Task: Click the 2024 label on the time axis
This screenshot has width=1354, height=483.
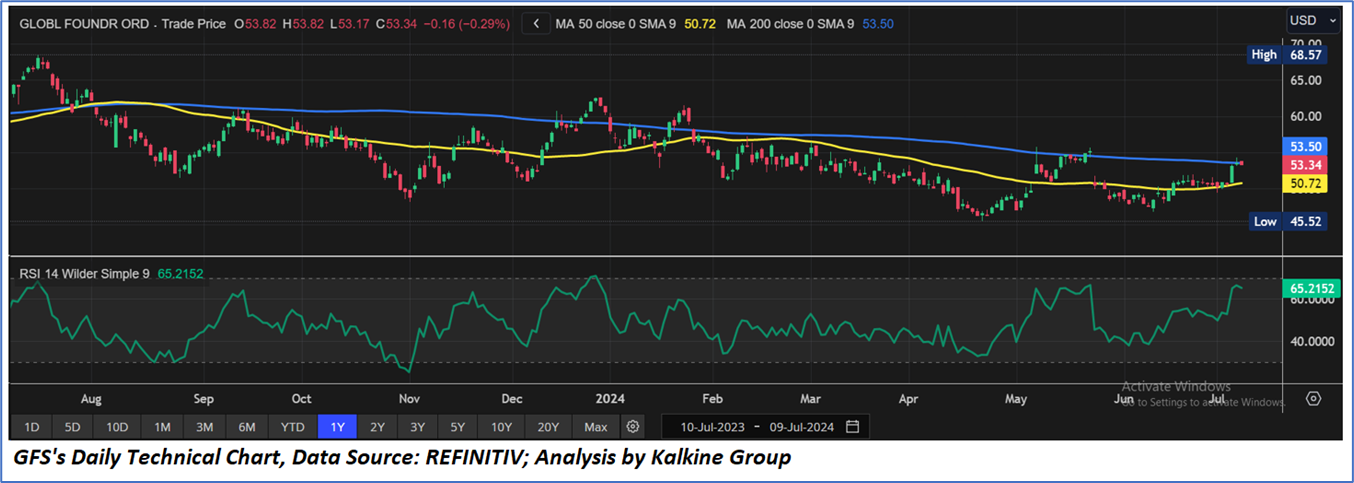Action: tap(608, 398)
